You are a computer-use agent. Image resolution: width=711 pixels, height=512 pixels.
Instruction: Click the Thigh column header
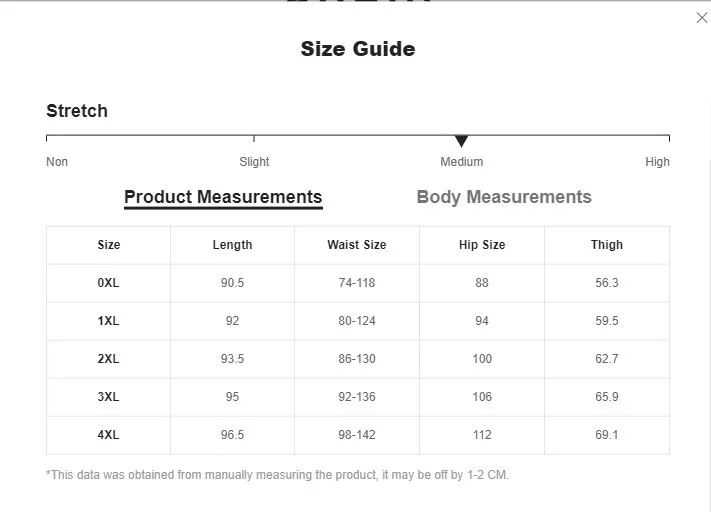click(607, 245)
